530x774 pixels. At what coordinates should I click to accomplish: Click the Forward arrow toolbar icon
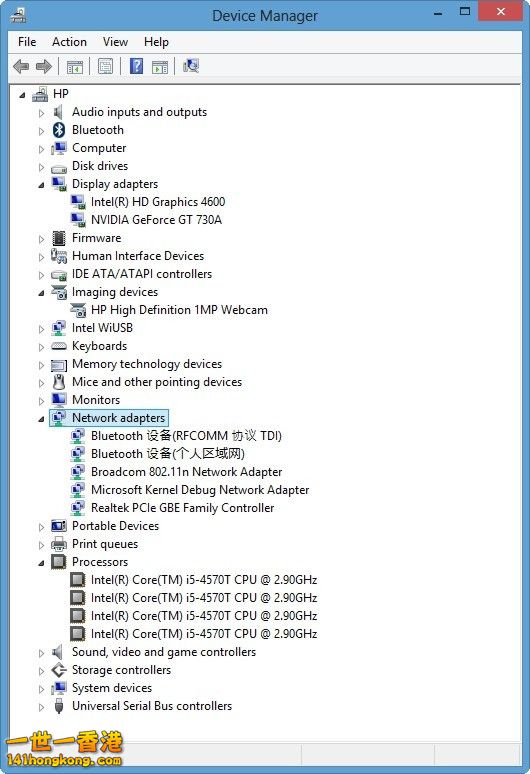pyautogui.click(x=44, y=66)
